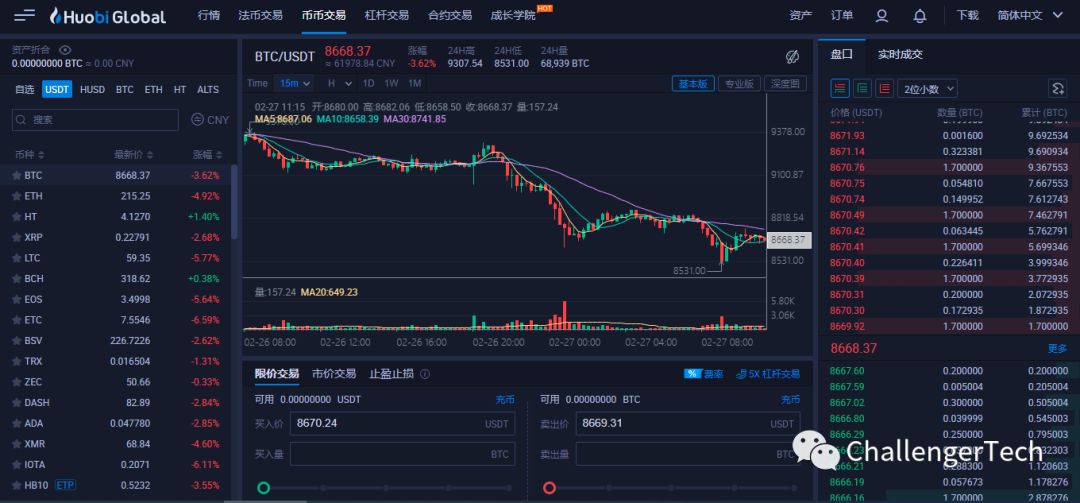
Task: Switch currency display with CNY toggle icon
Action: click(x=197, y=120)
